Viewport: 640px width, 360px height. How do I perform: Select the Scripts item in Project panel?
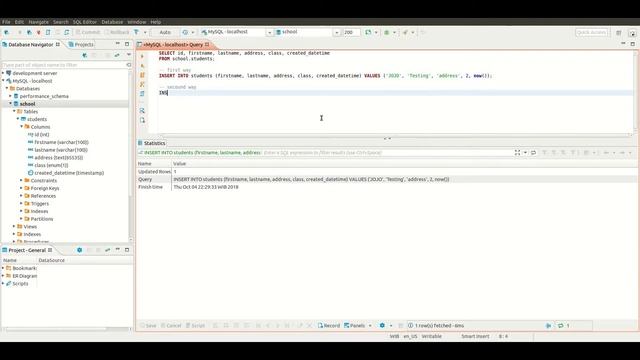tap(20, 283)
